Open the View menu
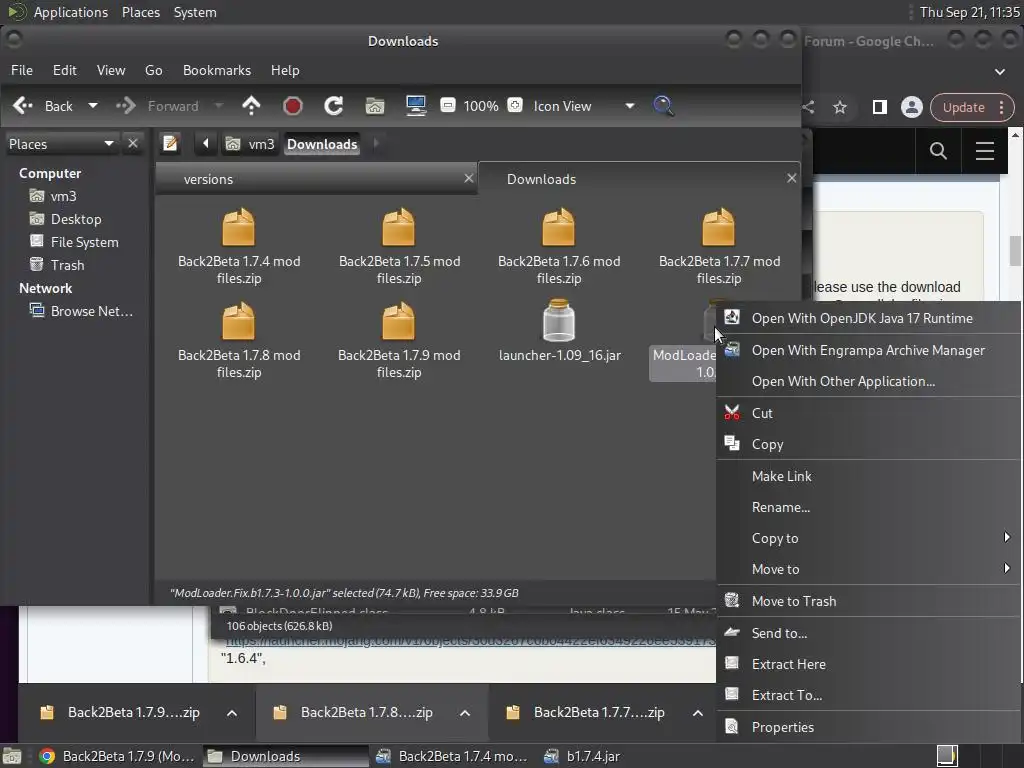The image size is (1024, 768). coord(111,70)
